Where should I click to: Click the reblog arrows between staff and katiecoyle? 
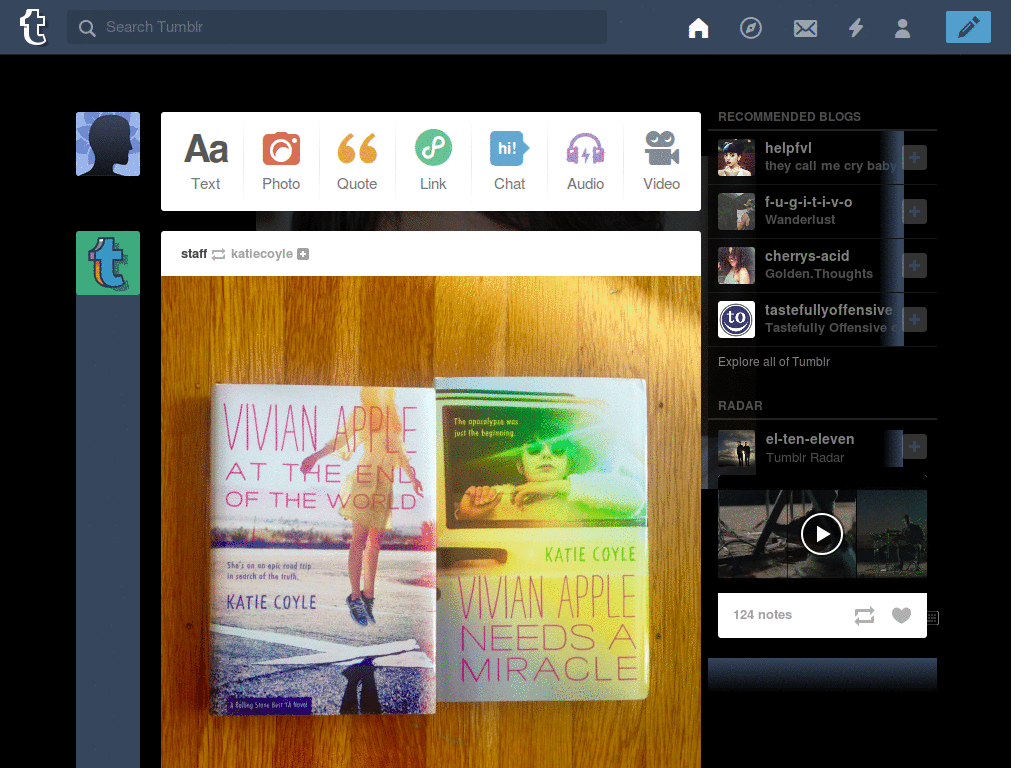219,254
